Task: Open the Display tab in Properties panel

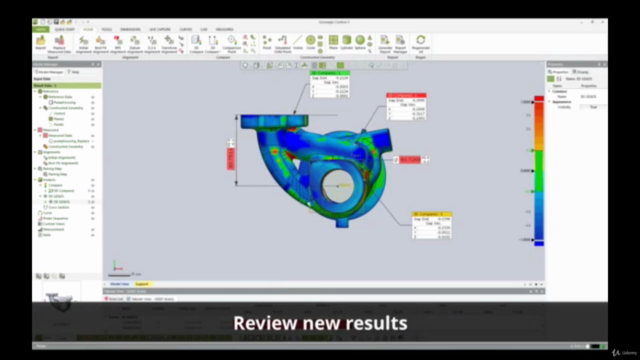Action: [581, 72]
